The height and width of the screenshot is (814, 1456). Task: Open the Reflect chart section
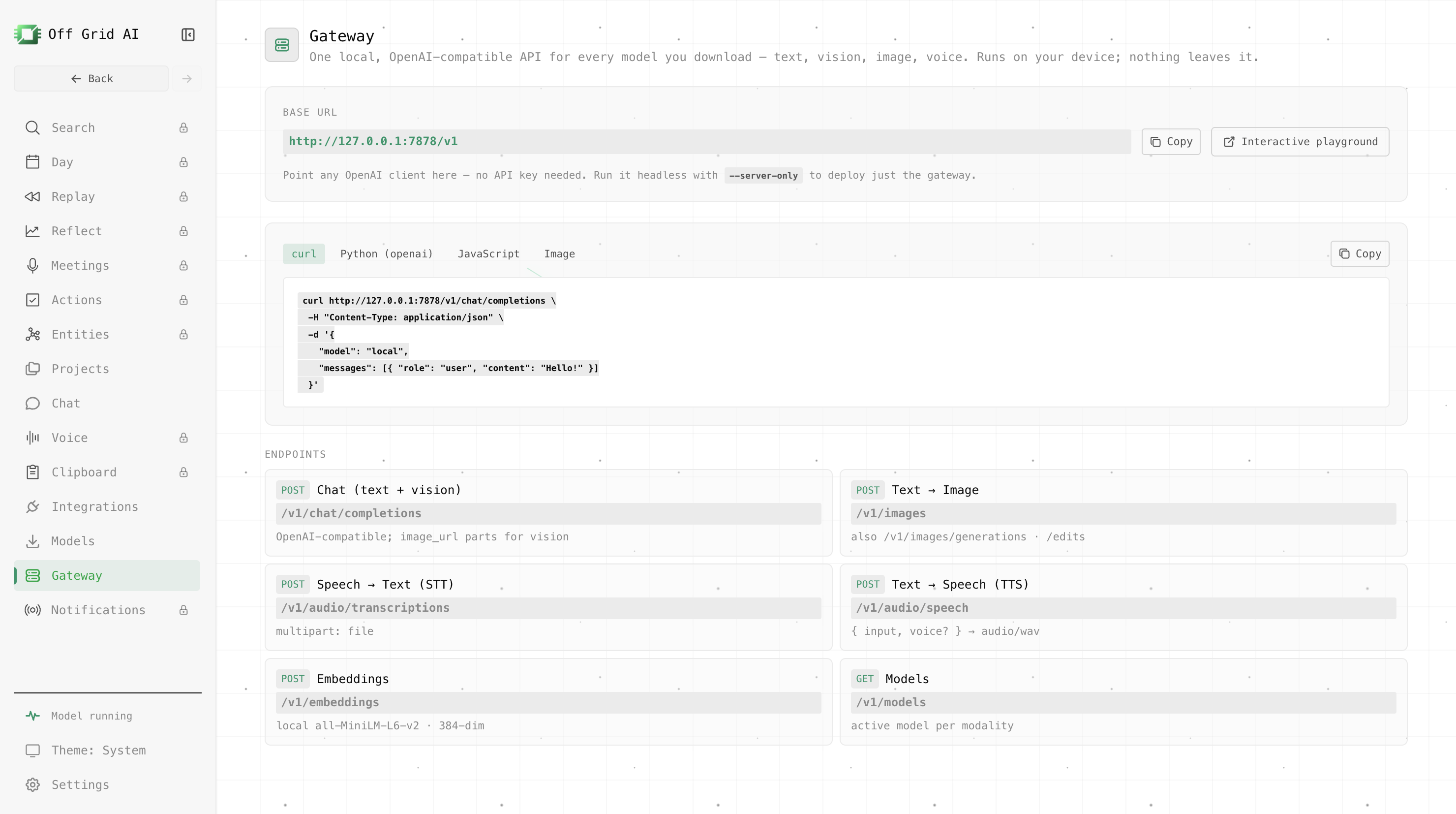click(x=107, y=231)
